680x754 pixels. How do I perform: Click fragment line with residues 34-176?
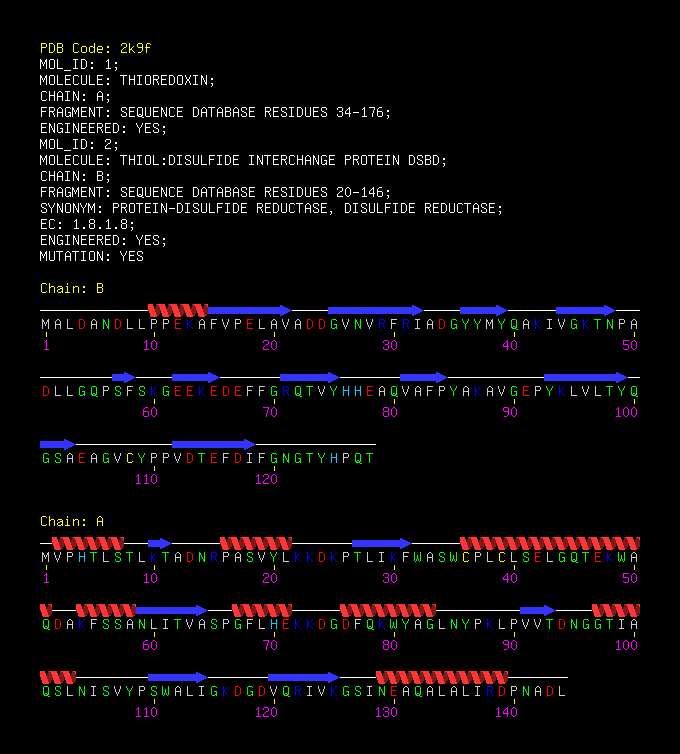click(215, 113)
